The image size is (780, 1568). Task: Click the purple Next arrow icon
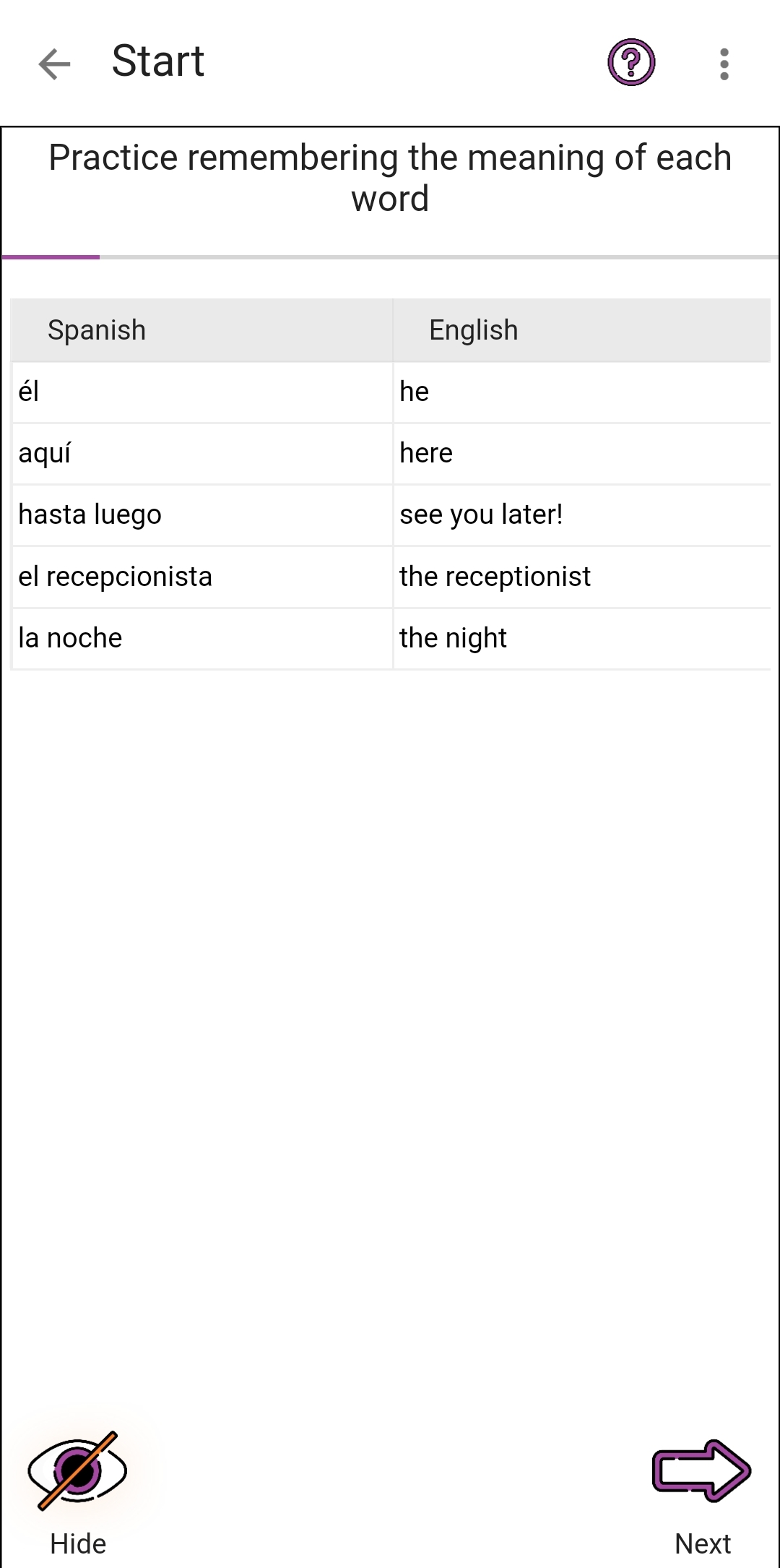point(701,1470)
